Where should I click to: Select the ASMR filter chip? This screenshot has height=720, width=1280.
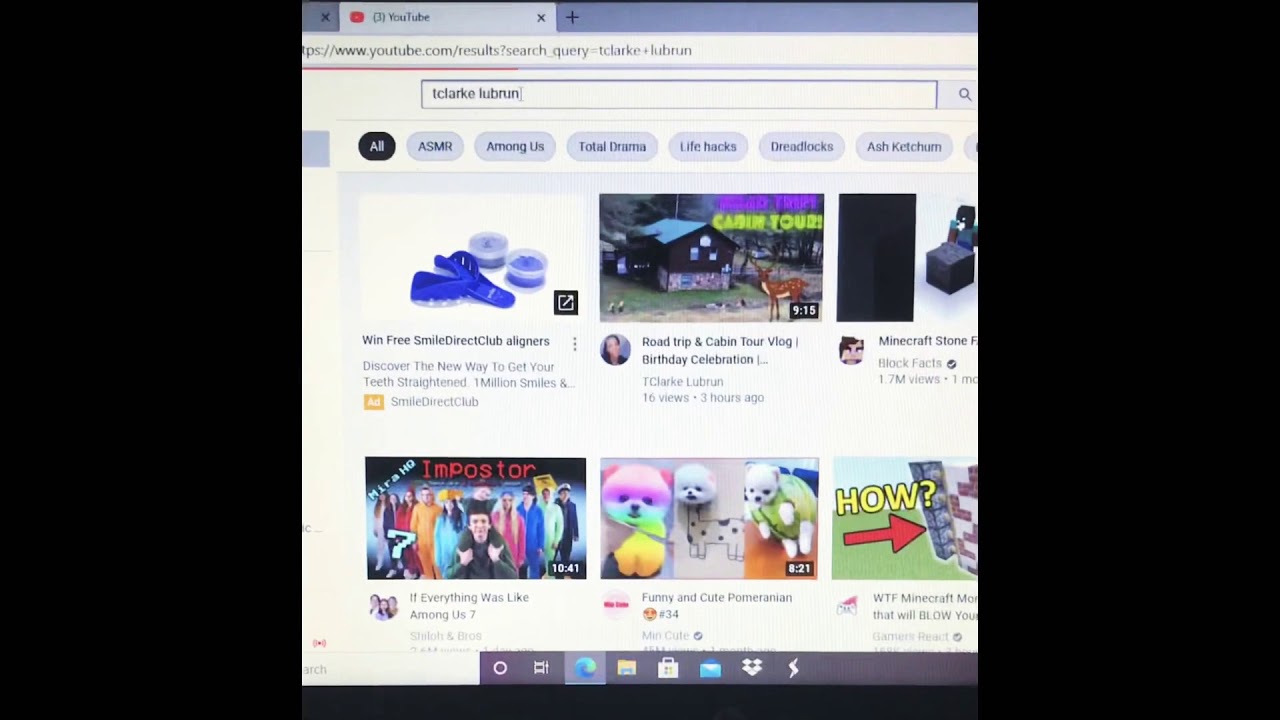click(x=435, y=146)
